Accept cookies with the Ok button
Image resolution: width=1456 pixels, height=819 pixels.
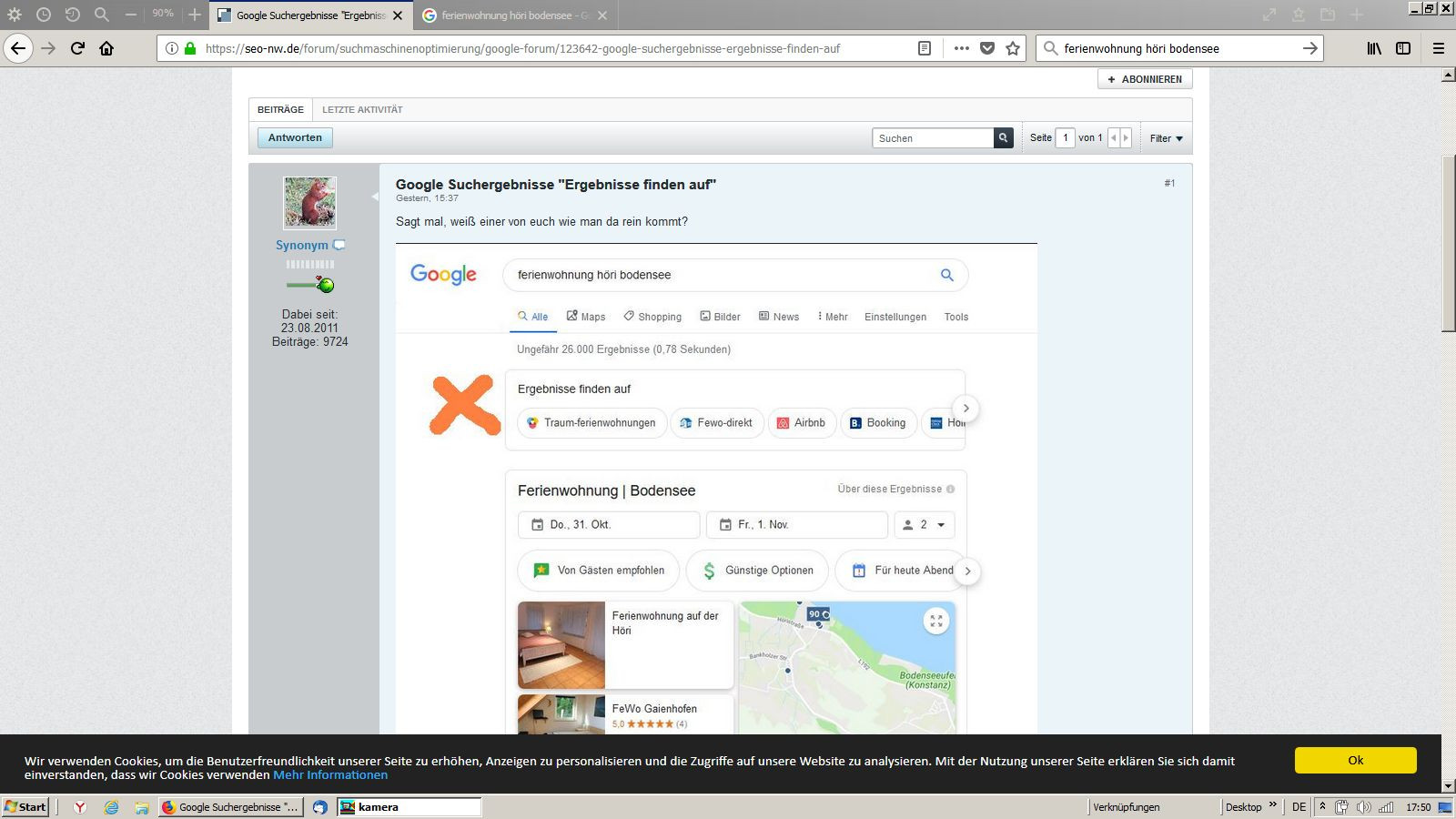click(1355, 760)
